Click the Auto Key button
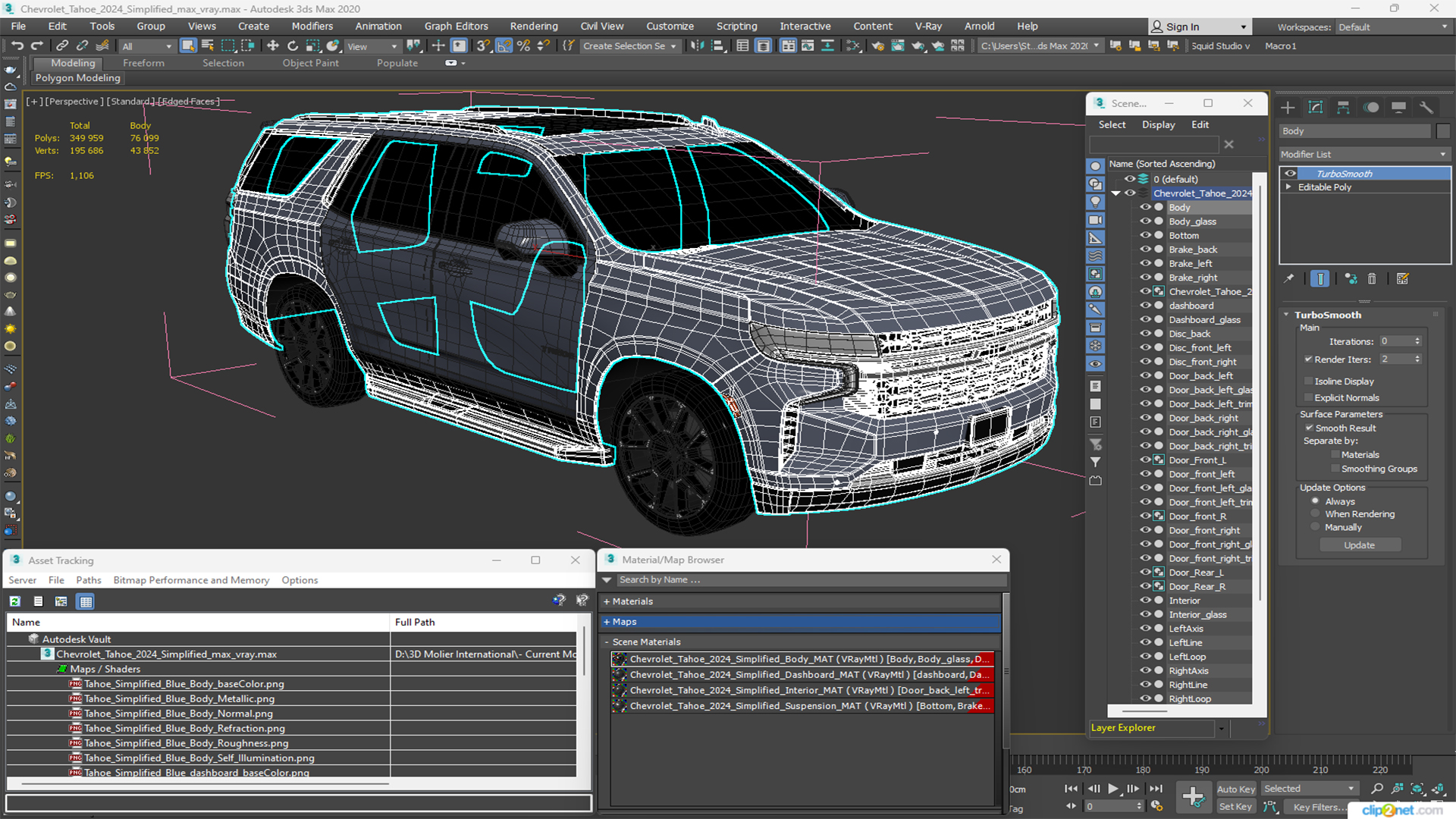Viewport: 1456px width, 819px height. 1236,789
